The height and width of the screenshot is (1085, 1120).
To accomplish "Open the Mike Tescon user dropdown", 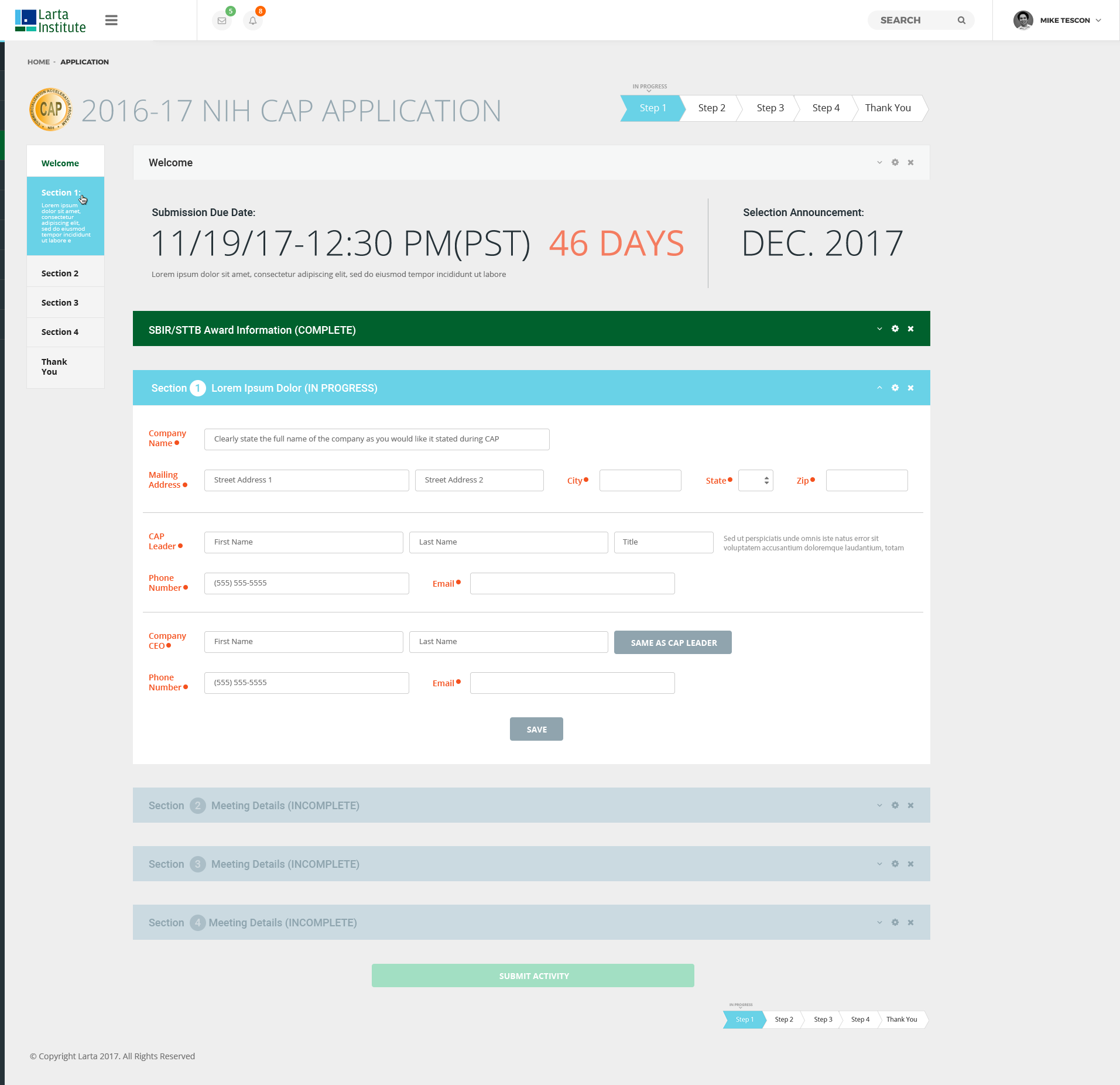I will [x=1098, y=20].
